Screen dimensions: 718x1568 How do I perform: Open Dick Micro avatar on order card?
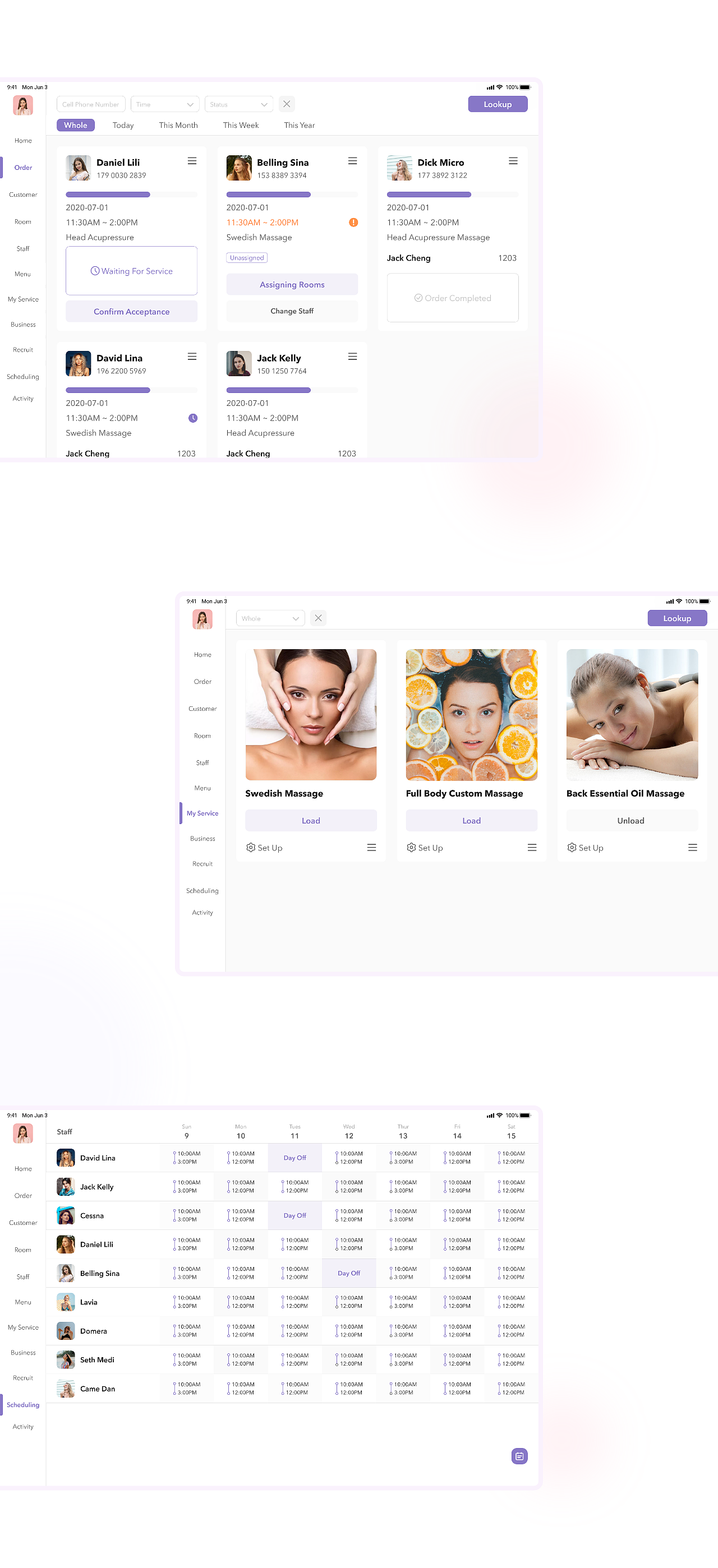(399, 168)
